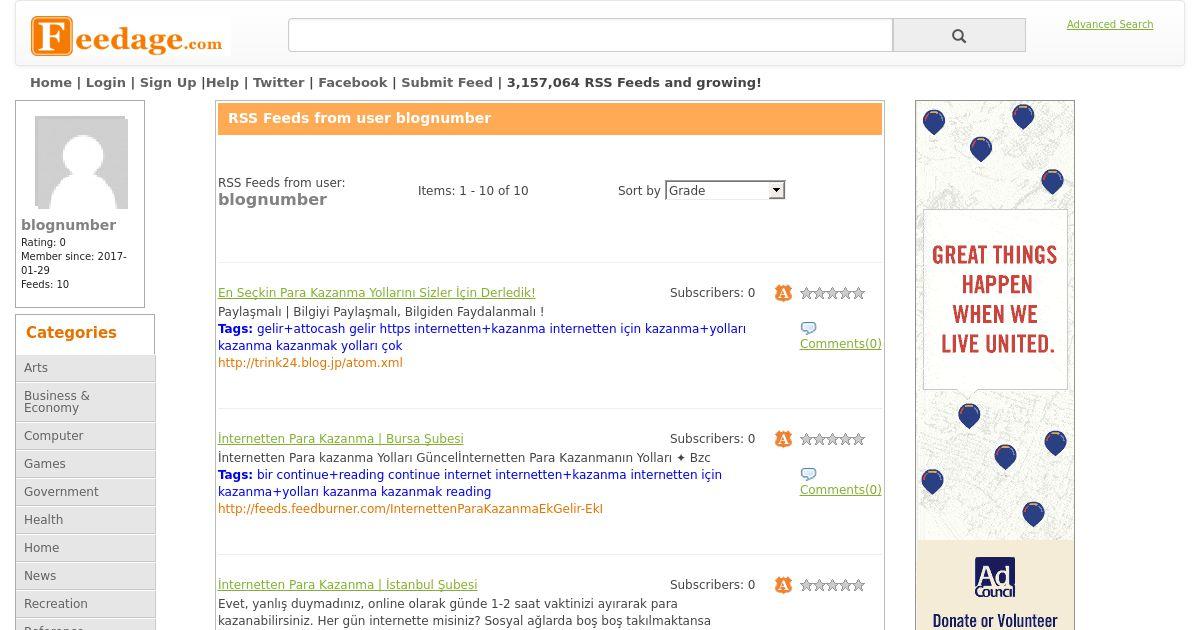Open Comments(0) for En Seçkin feed
Viewport: 1200px width, 630px height.
coord(841,344)
